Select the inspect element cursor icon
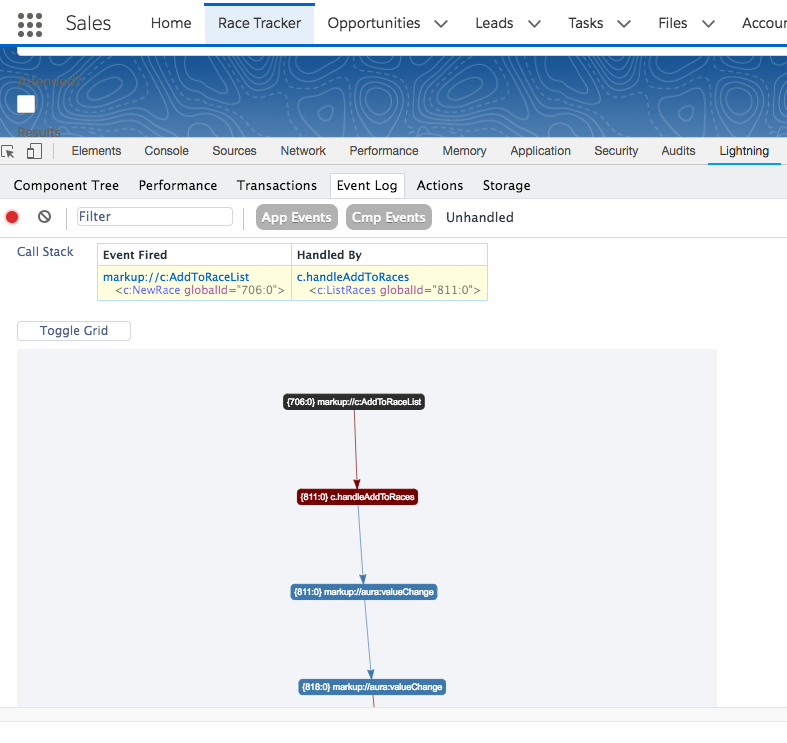 [9, 151]
